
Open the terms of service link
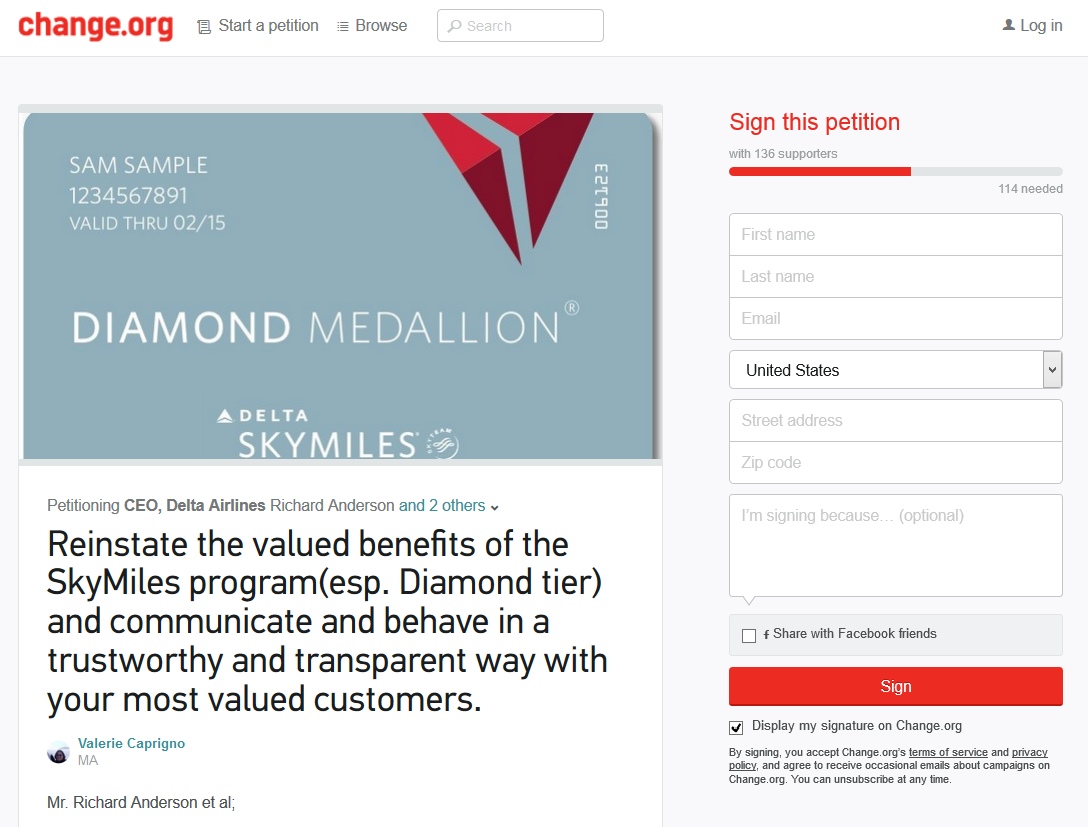click(947, 753)
